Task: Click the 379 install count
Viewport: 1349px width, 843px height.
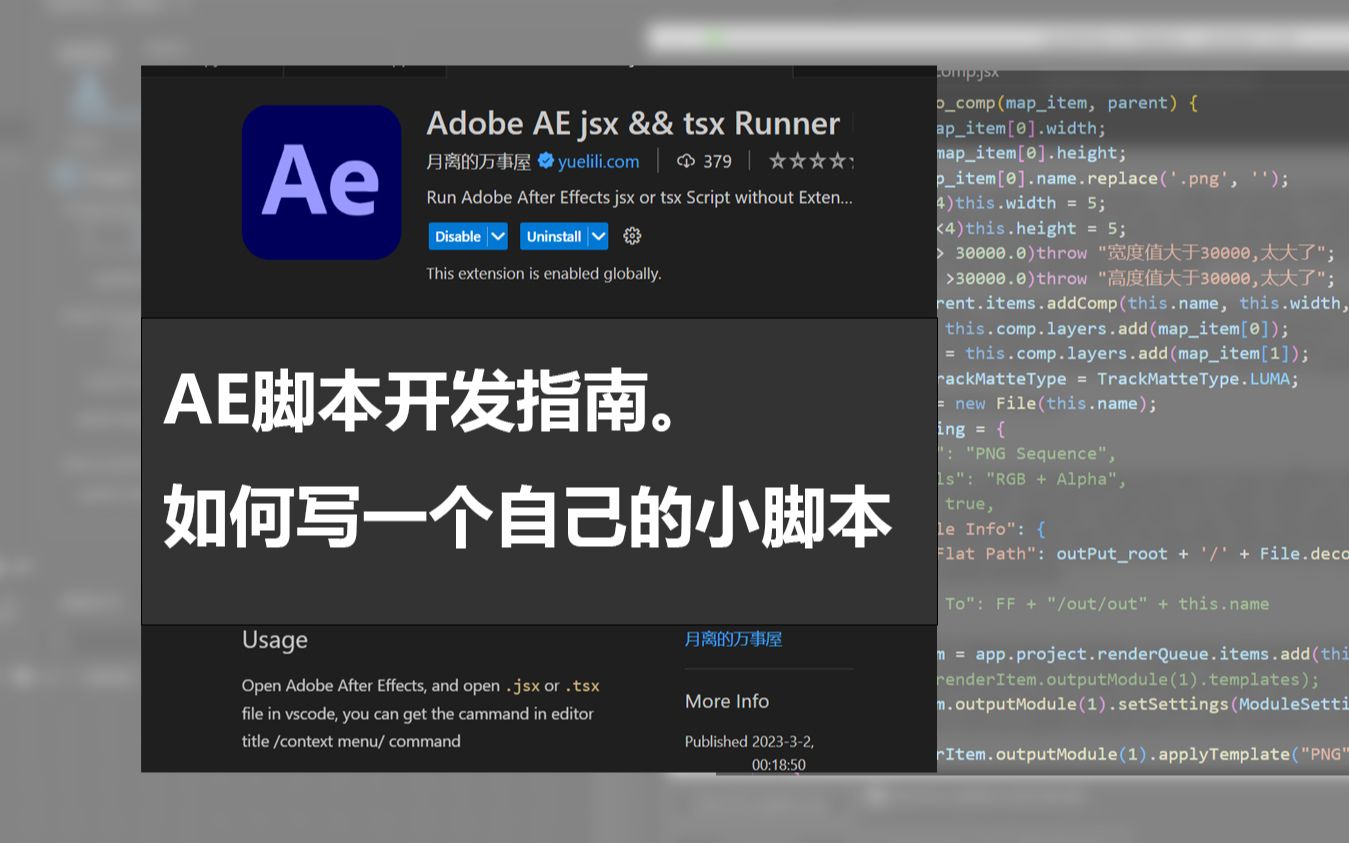Action: (x=716, y=161)
